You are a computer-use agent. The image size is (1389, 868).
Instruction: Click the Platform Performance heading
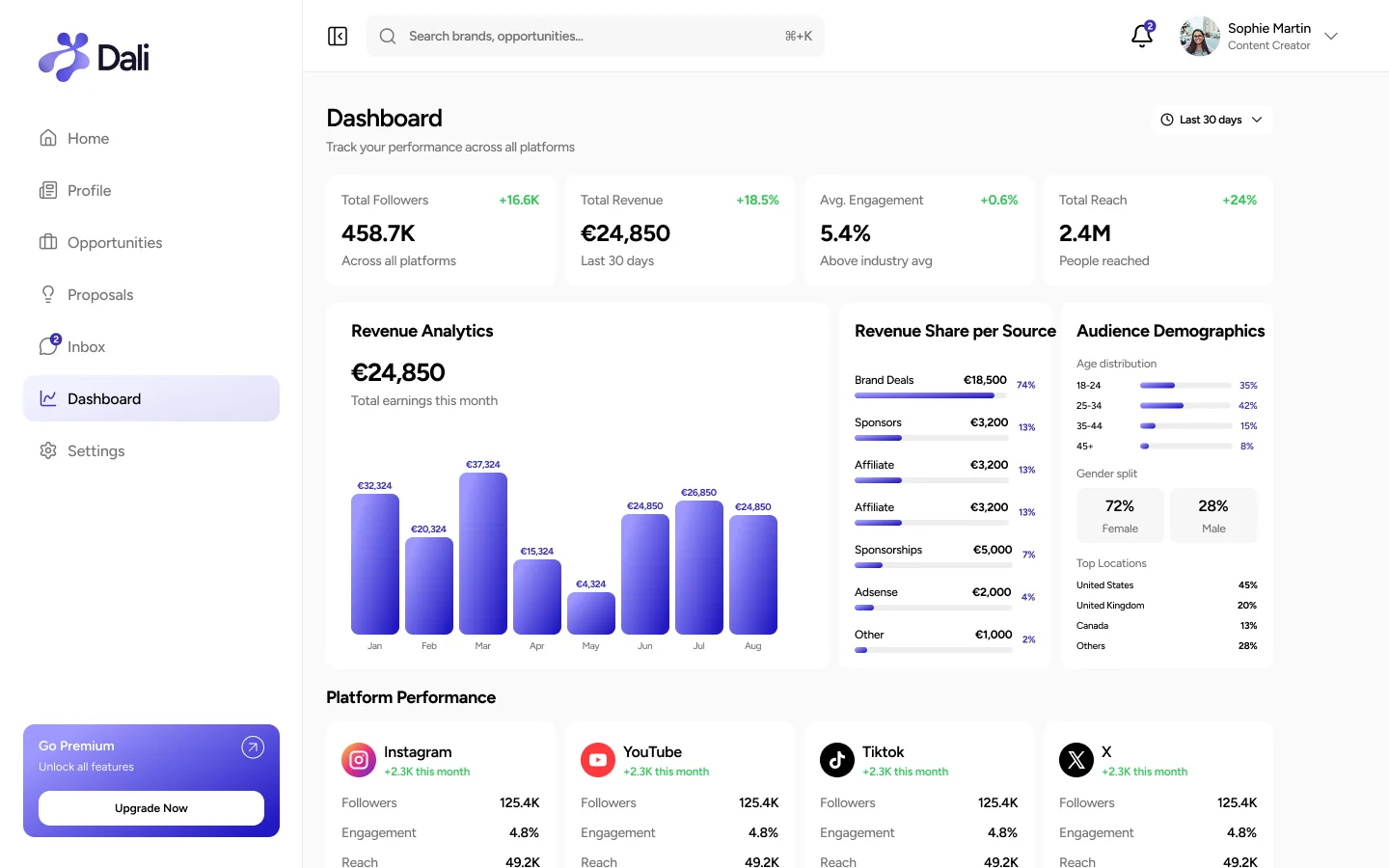tap(411, 697)
